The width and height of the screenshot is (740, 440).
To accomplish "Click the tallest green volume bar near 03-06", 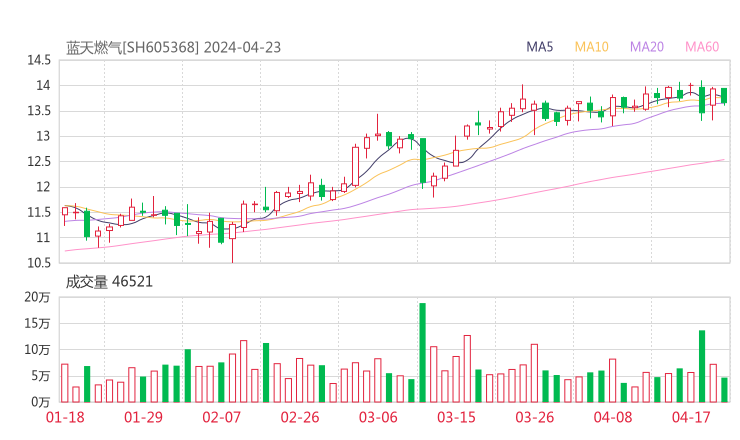I will [423, 353].
